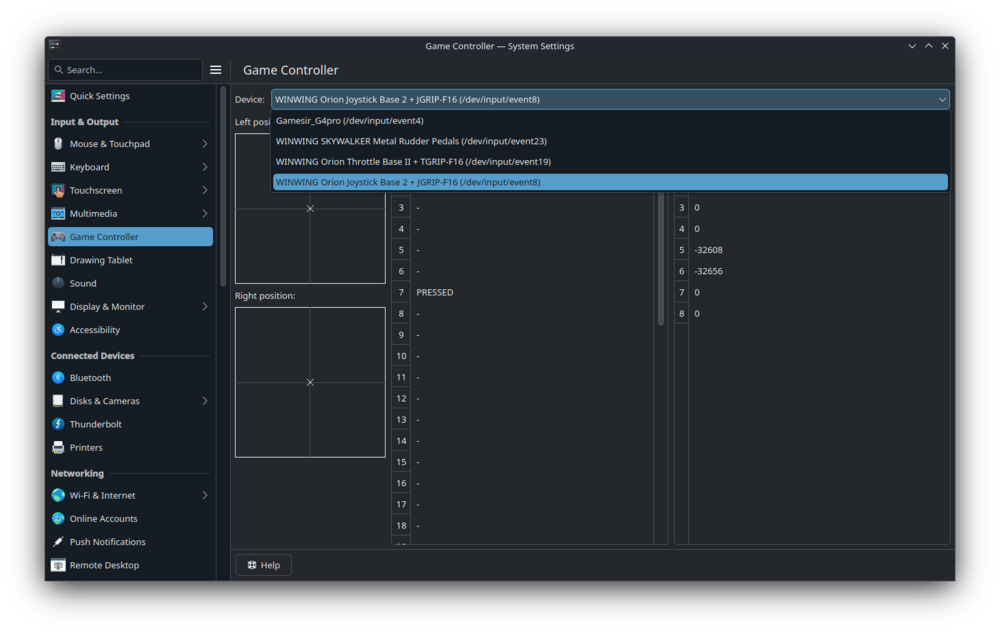Click the Disks & Cameras icon
Image resolution: width=1000 pixels, height=634 pixels.
click(x=58, y=401)
